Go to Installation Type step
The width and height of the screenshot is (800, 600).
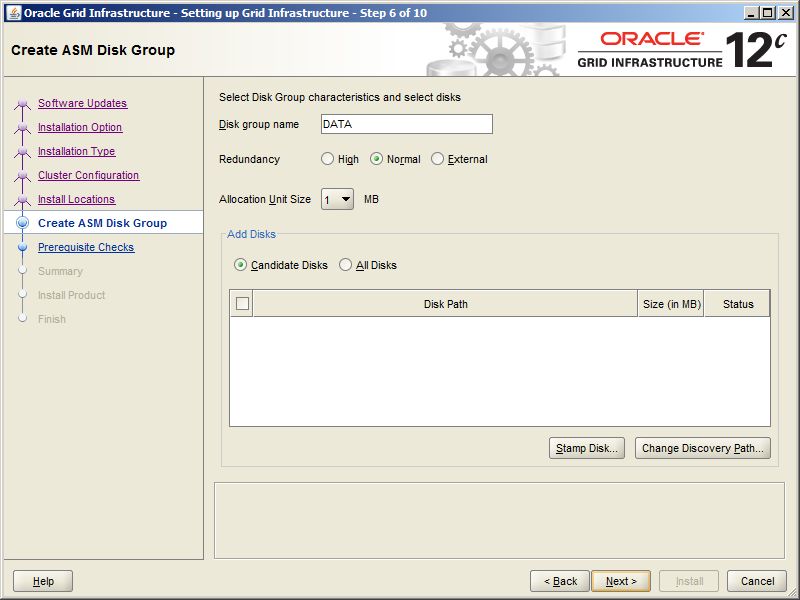click(77, 151)
